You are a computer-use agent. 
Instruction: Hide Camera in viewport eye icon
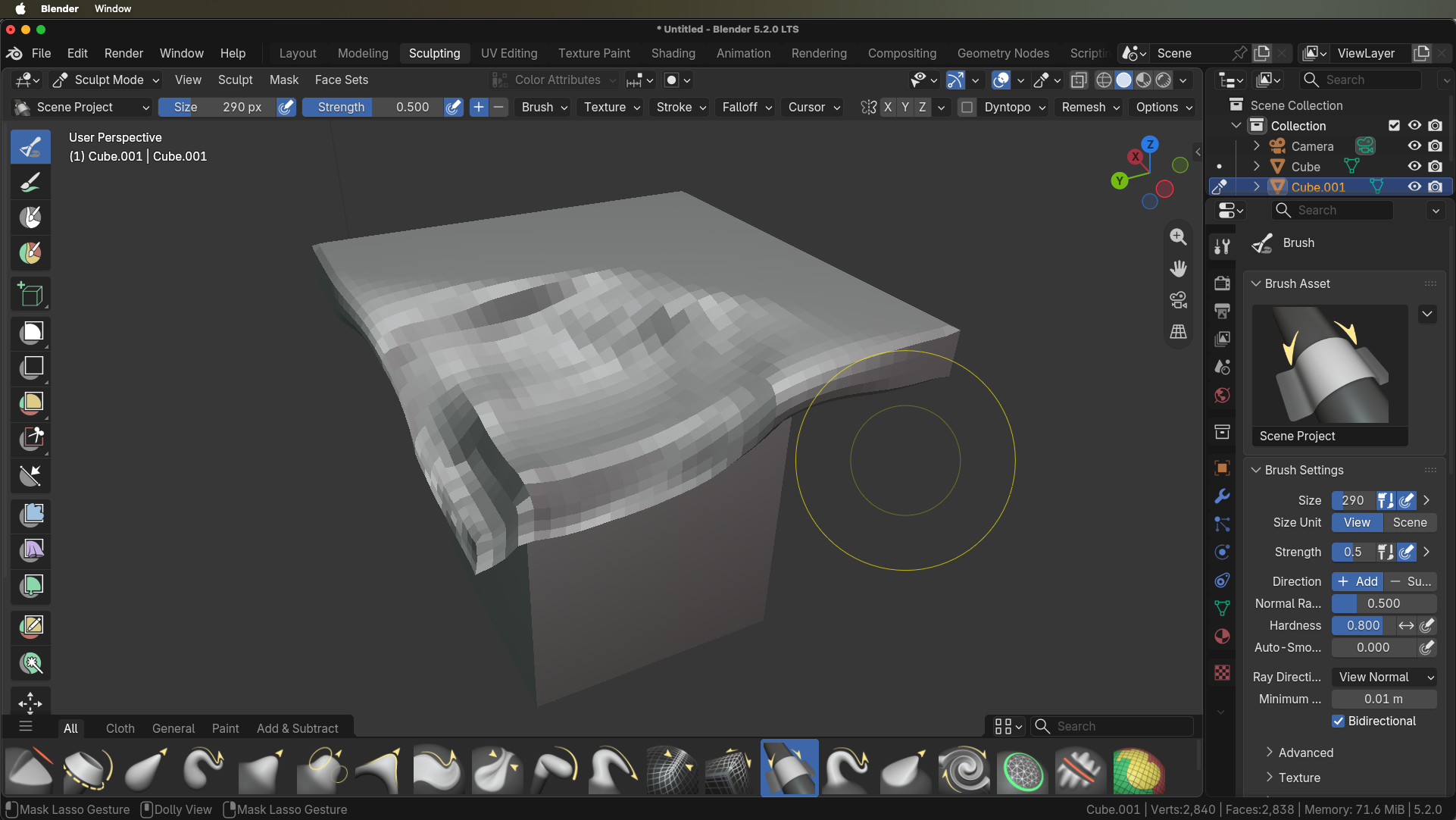point(1414,146)
